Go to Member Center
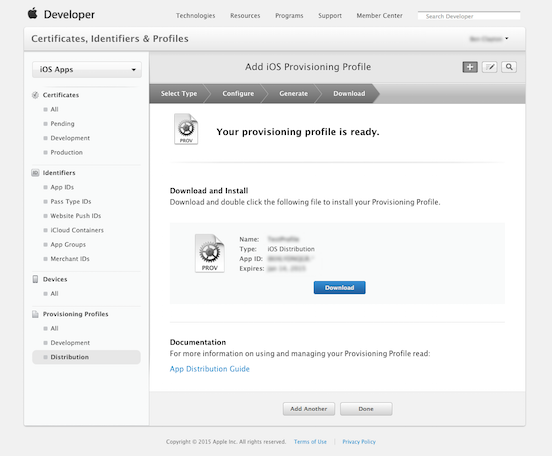 point(379,16)
